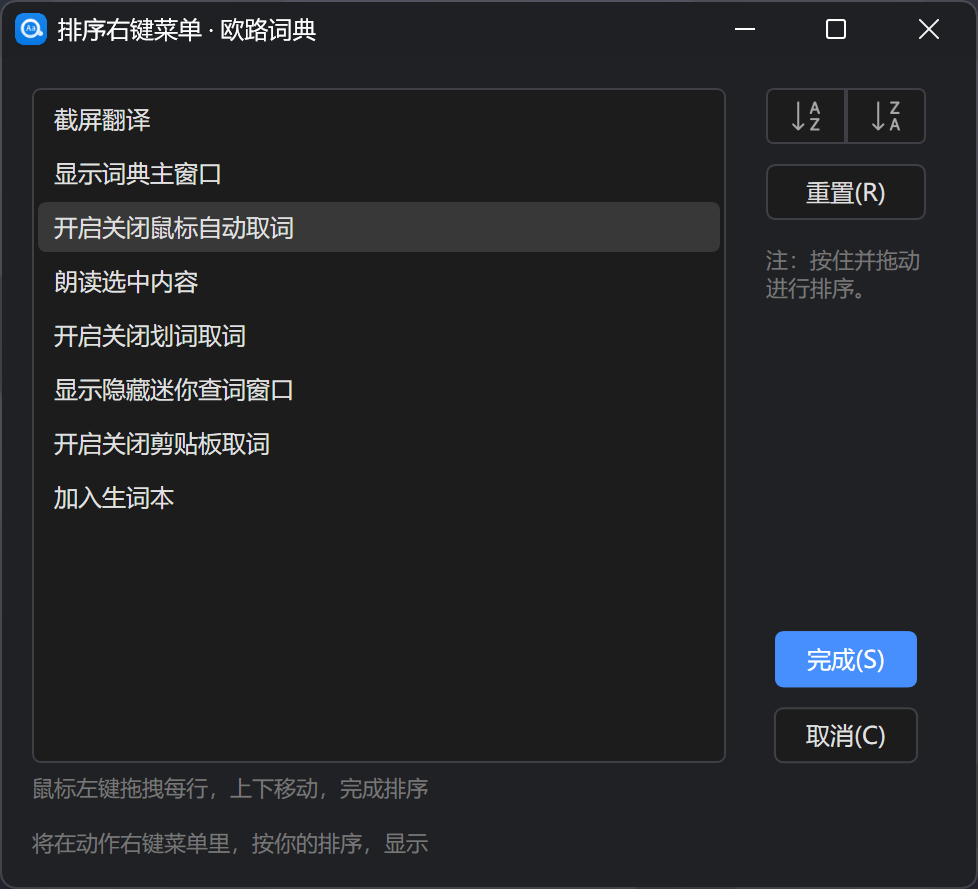Image resolution: width=978 pixels, height=889 pixels.
Task: Click the window title 排序右键菜单 · 欧路词典
Action: [x=186, y=30]
